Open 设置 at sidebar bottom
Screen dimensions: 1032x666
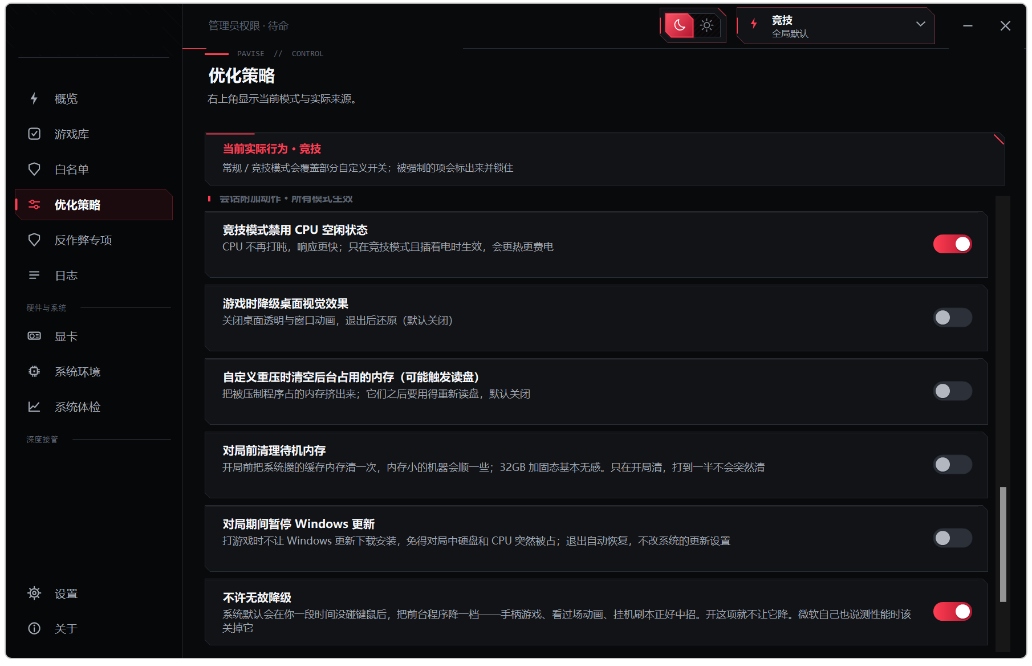click(93, 594)
